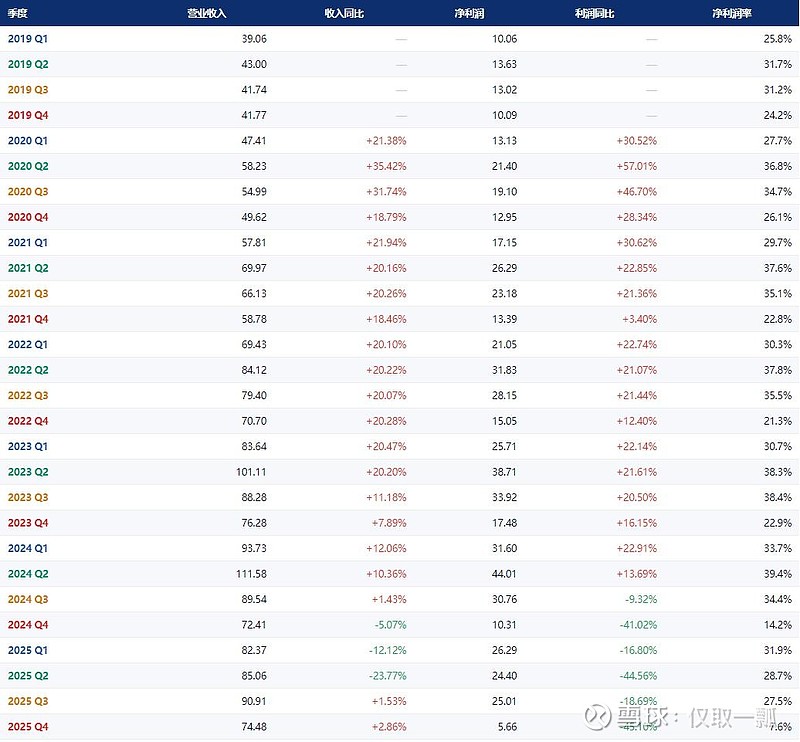Click the 2021 Q3 quarter label

(x=28, y=294)
